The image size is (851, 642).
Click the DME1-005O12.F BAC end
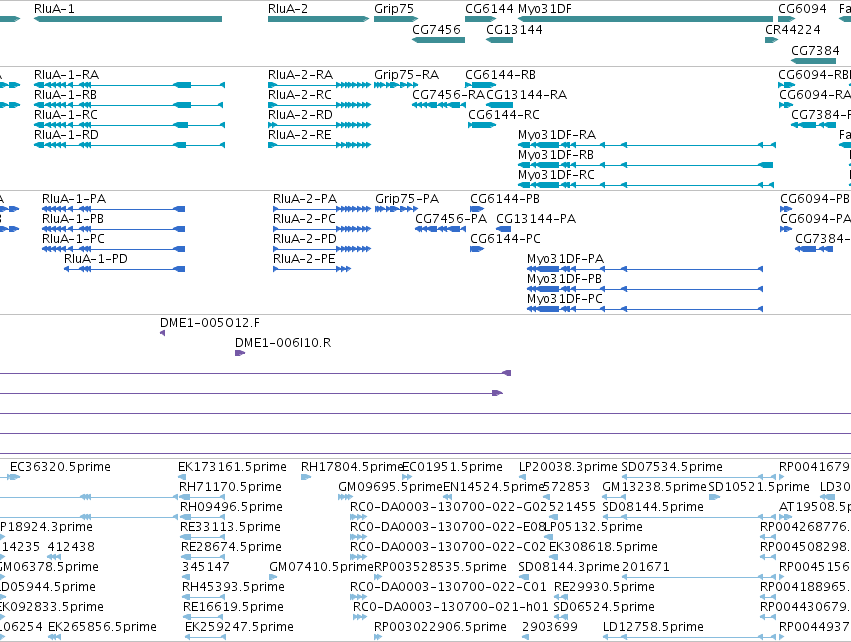pos(162,333)
